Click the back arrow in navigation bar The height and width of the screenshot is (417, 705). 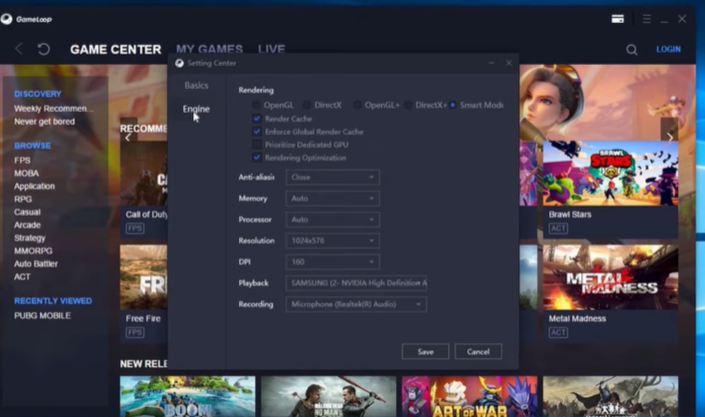pos(19,49)
